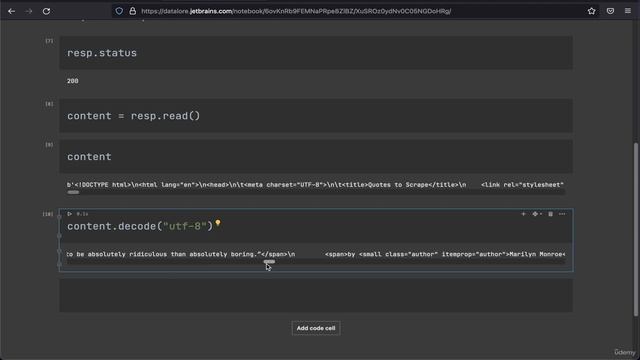The image size is (640, 360).
Task: Click inside the resp.status cell
Action: click(316, 53)
